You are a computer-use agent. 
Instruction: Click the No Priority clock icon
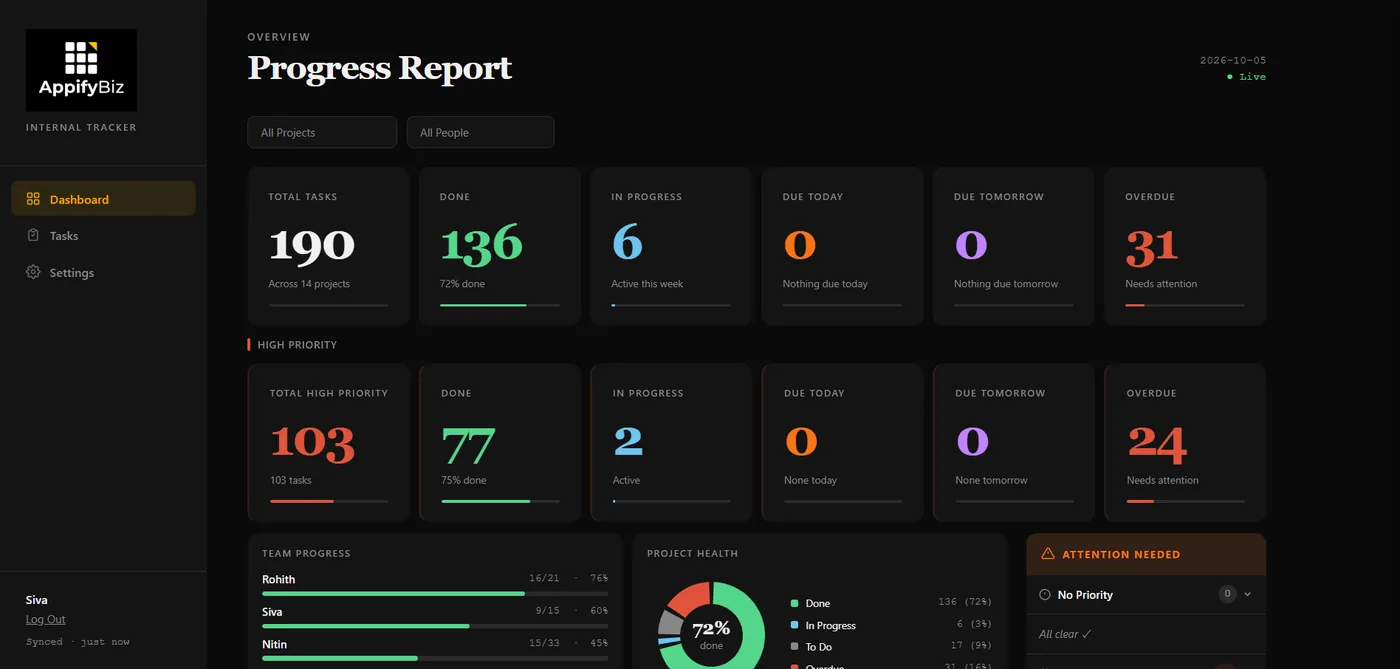point(1045,595)
